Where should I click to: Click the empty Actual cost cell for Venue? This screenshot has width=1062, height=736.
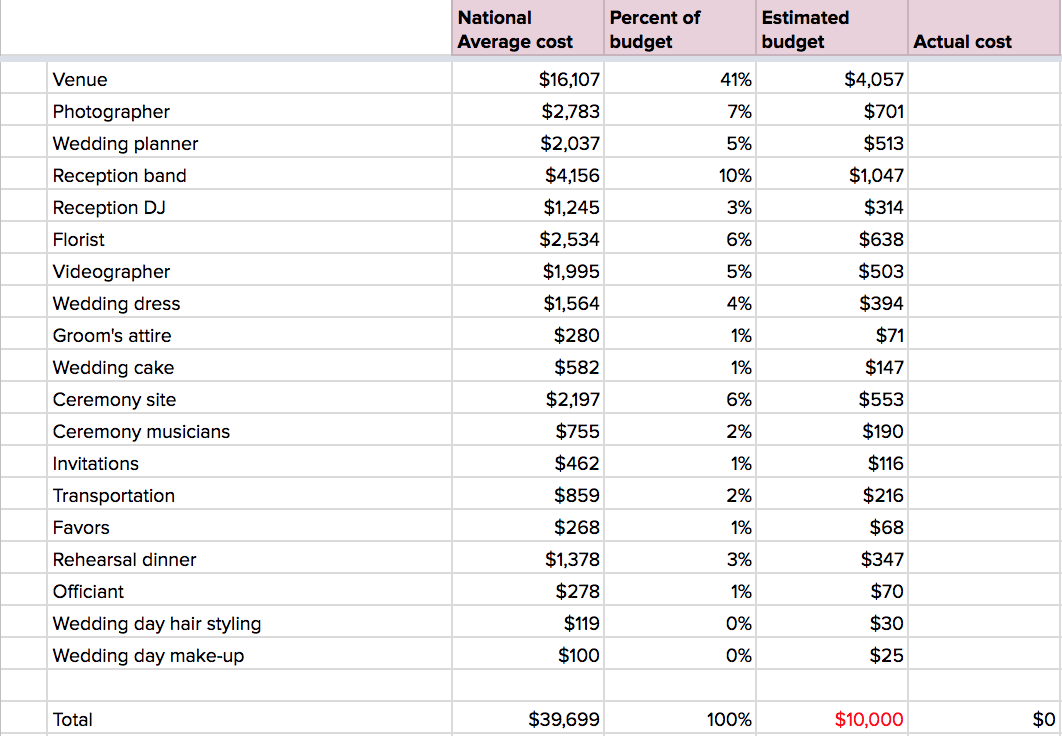click(984, 80)
